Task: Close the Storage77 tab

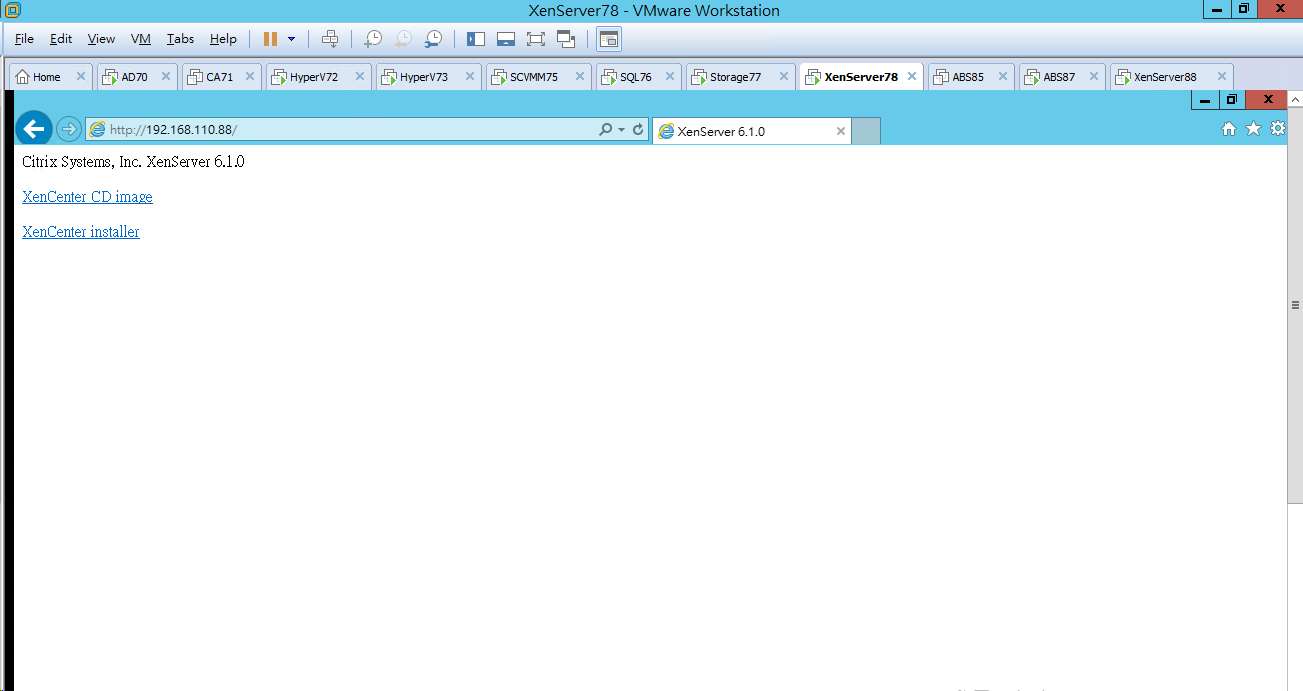Action: 785,77
